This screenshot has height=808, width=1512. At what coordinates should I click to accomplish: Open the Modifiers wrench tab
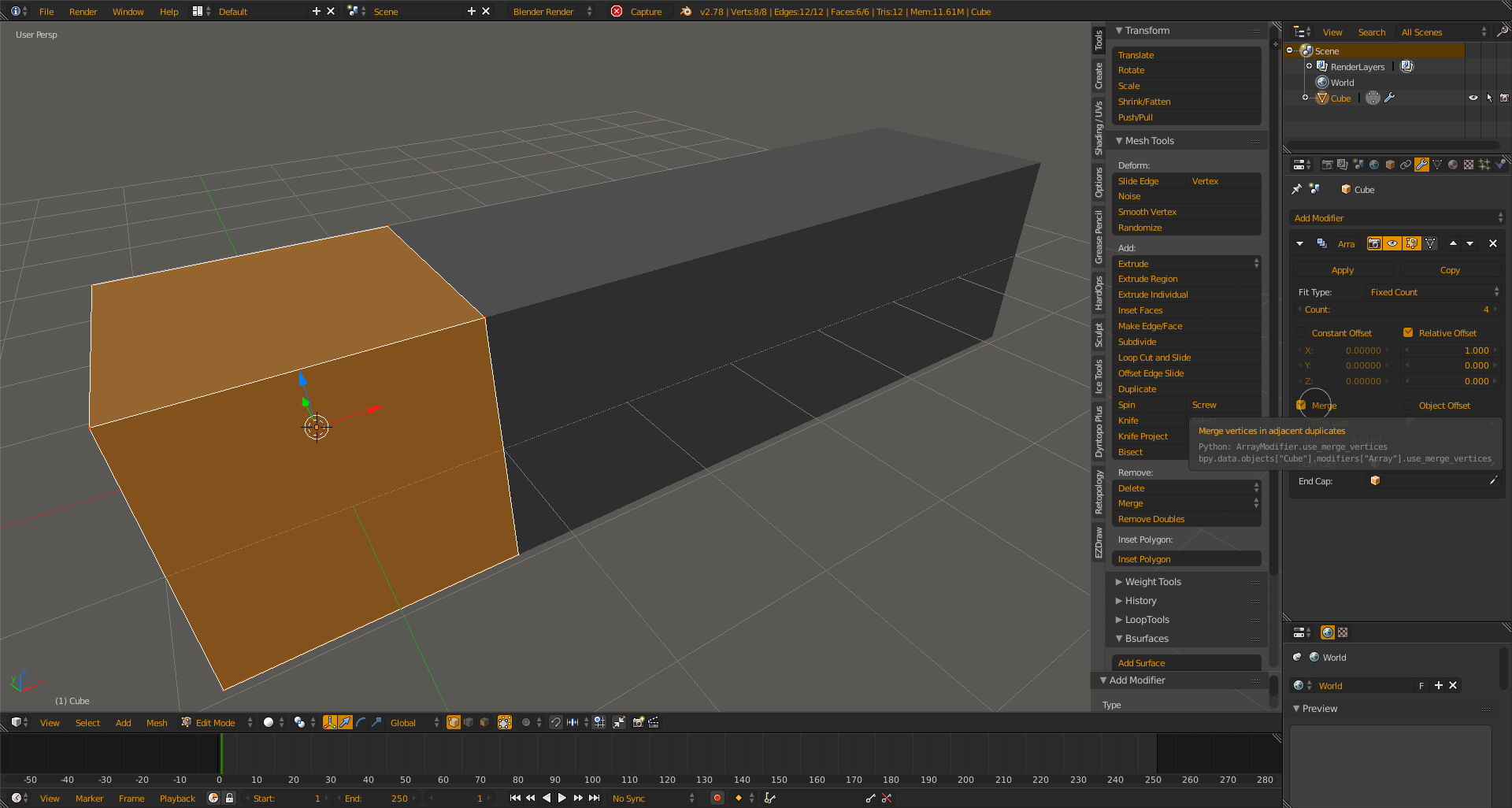tap(1421, 165)
